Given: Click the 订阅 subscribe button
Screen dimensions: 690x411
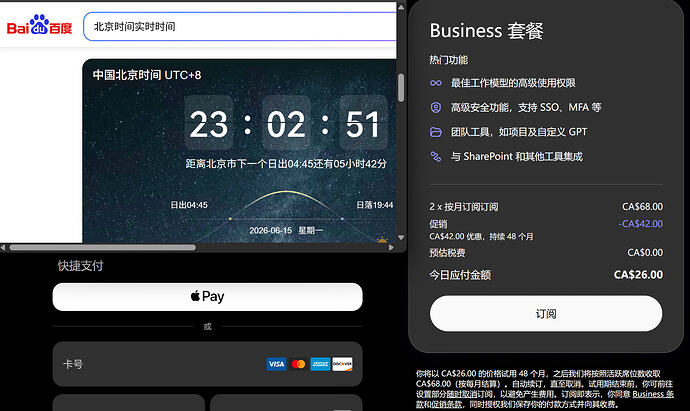Looking at the screenshot, I should (x=546, y=313).
